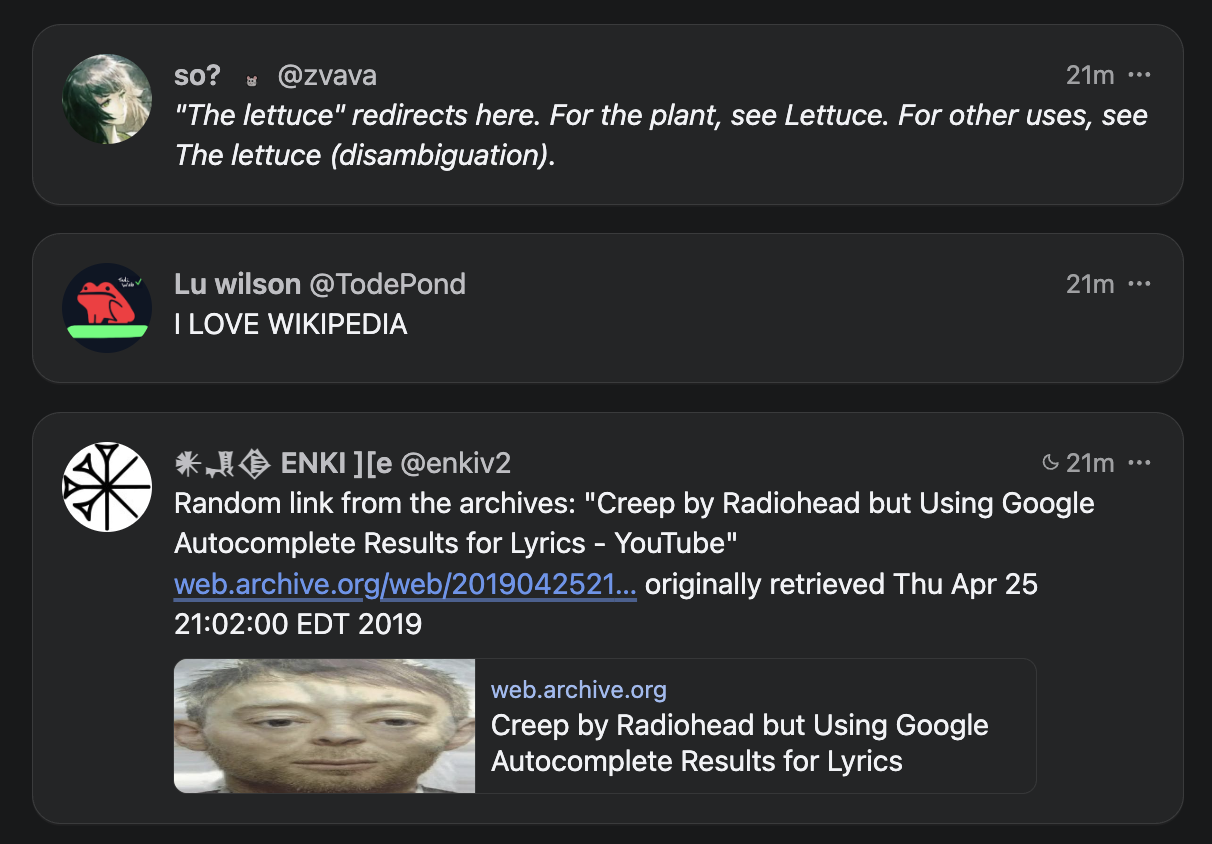Image resolution: width=1212 pixels, height=844 pixels.
Task: Click ENKI's black-and-white symbol avatar
Action: pyautogui.click(x=107, y=487)
